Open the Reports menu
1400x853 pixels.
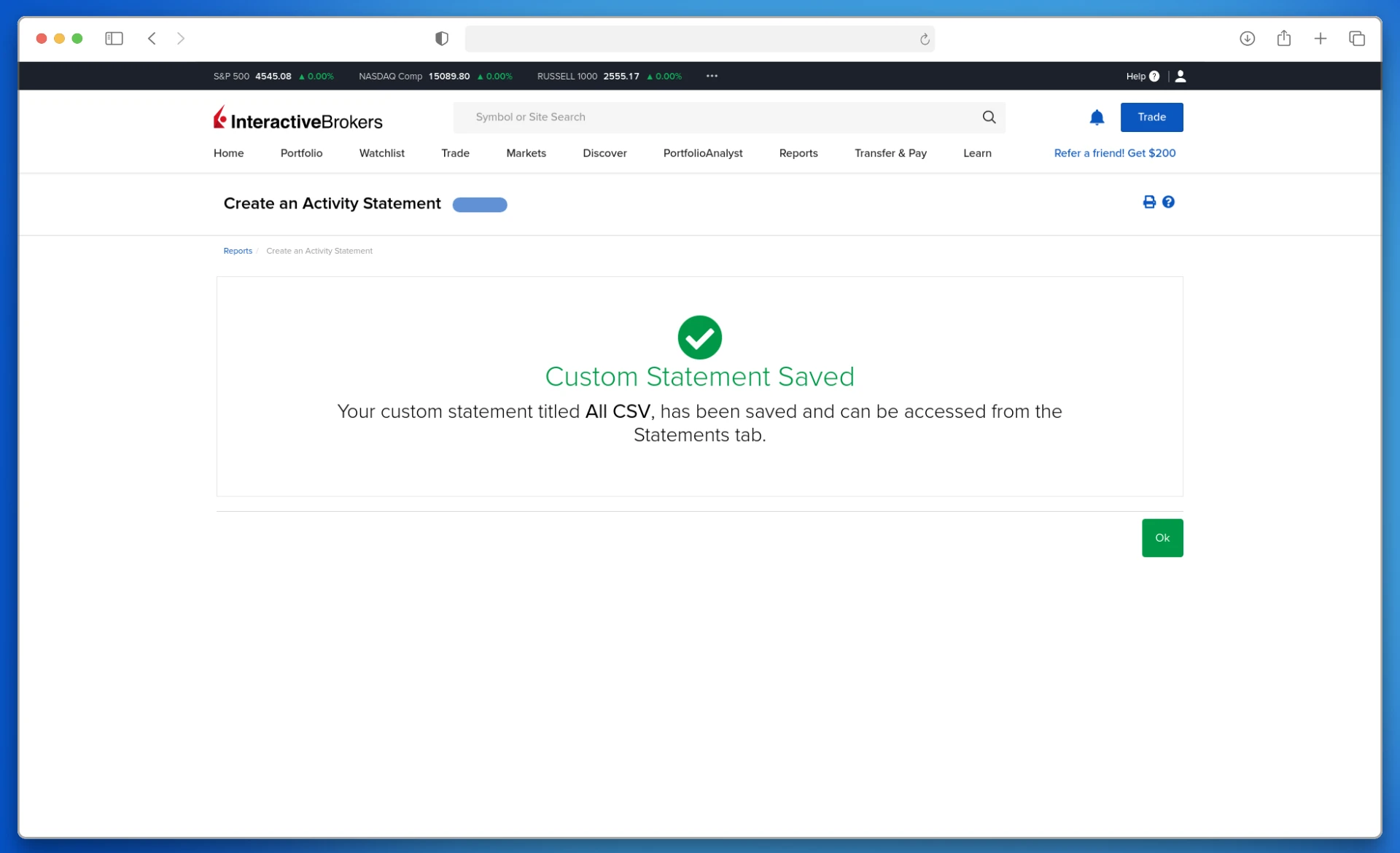tap(798, 153)
